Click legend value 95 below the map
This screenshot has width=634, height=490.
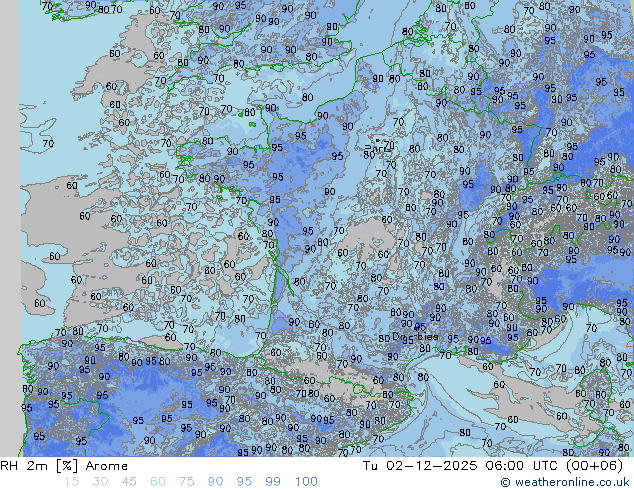tap(244, 482)
